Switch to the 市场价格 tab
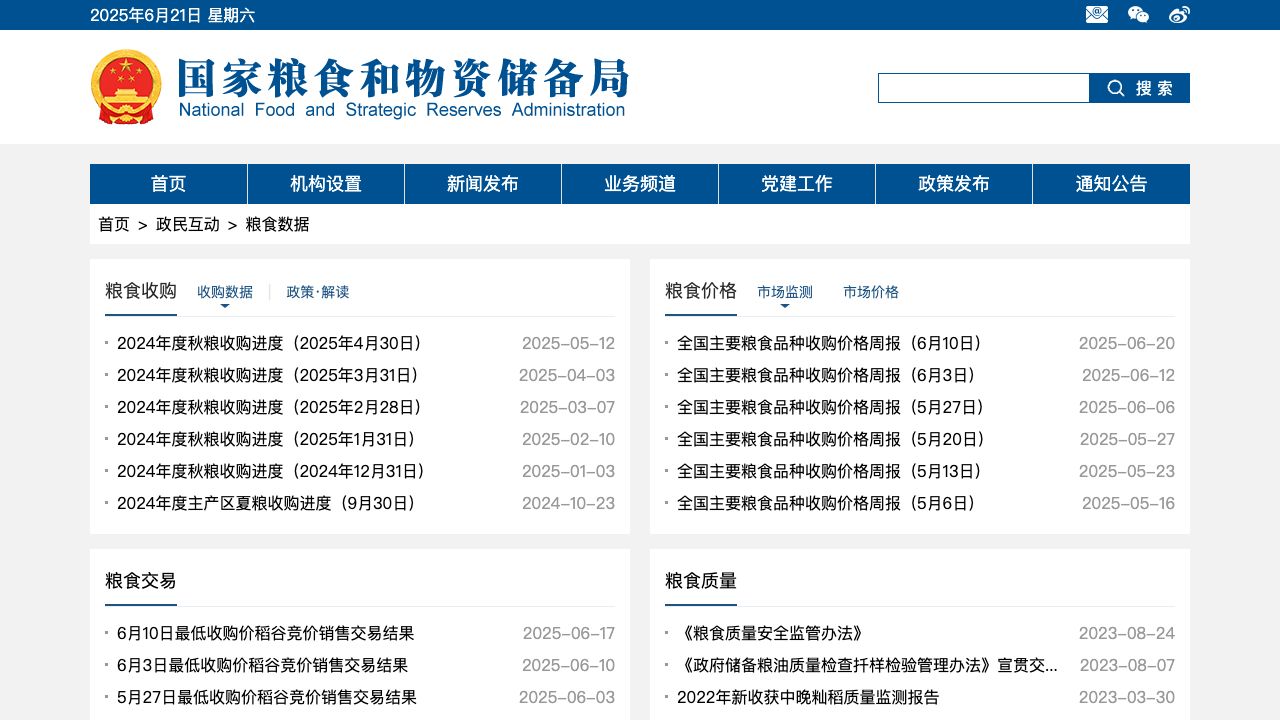The image size is (1280, 720). 871,292
